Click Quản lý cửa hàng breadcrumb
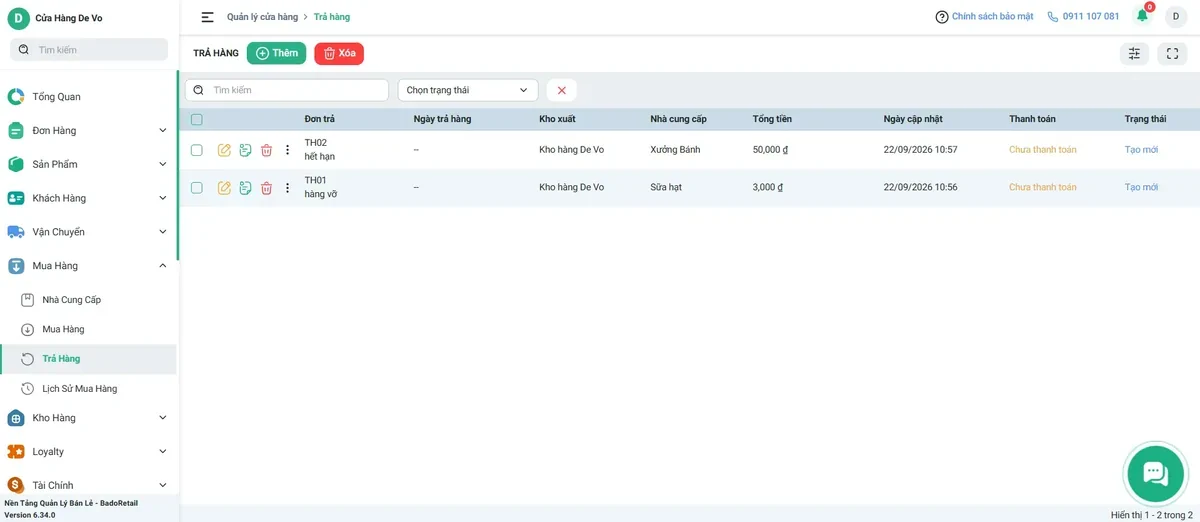Viewport: 1200px width, 522px height. click(x=262, y=17)
